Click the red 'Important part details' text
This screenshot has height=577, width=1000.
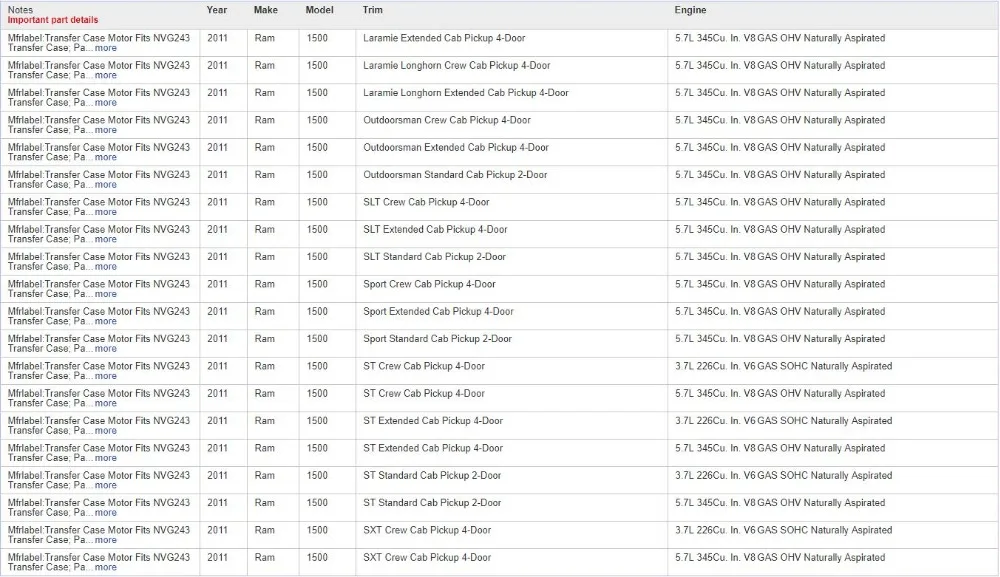(x=53, y=20)
